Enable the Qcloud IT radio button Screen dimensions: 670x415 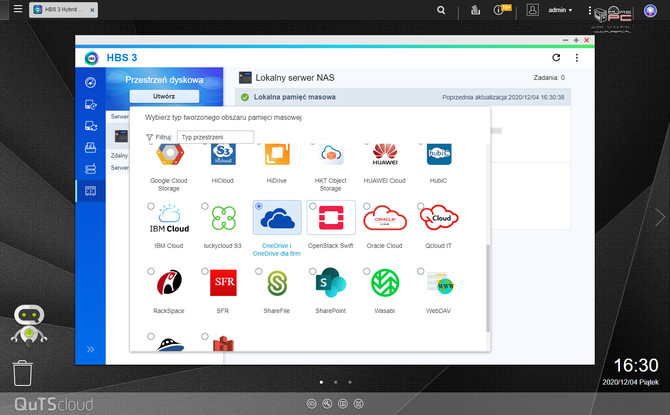[420, 206]
